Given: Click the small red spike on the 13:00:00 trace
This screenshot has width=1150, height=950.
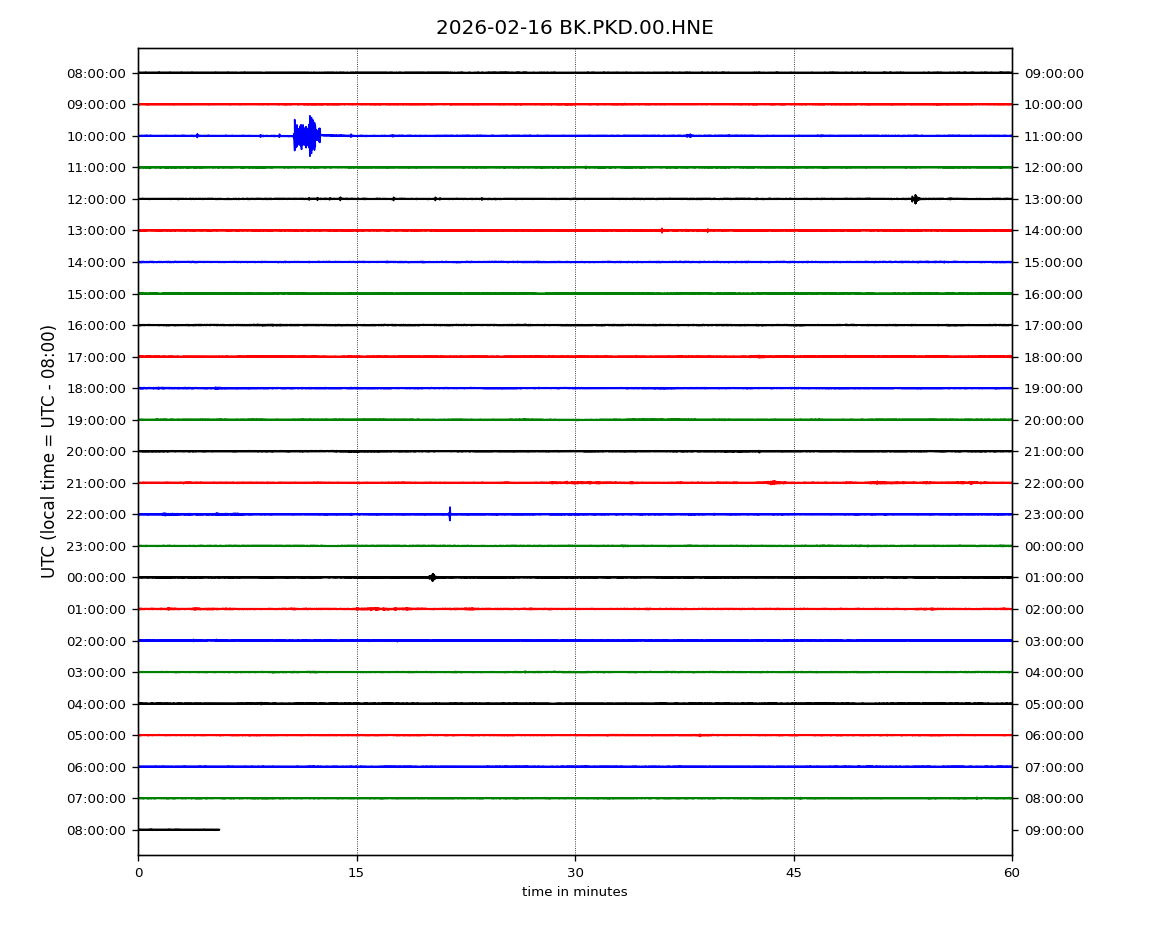Looking at the screenshot, I should click(662, 230).
